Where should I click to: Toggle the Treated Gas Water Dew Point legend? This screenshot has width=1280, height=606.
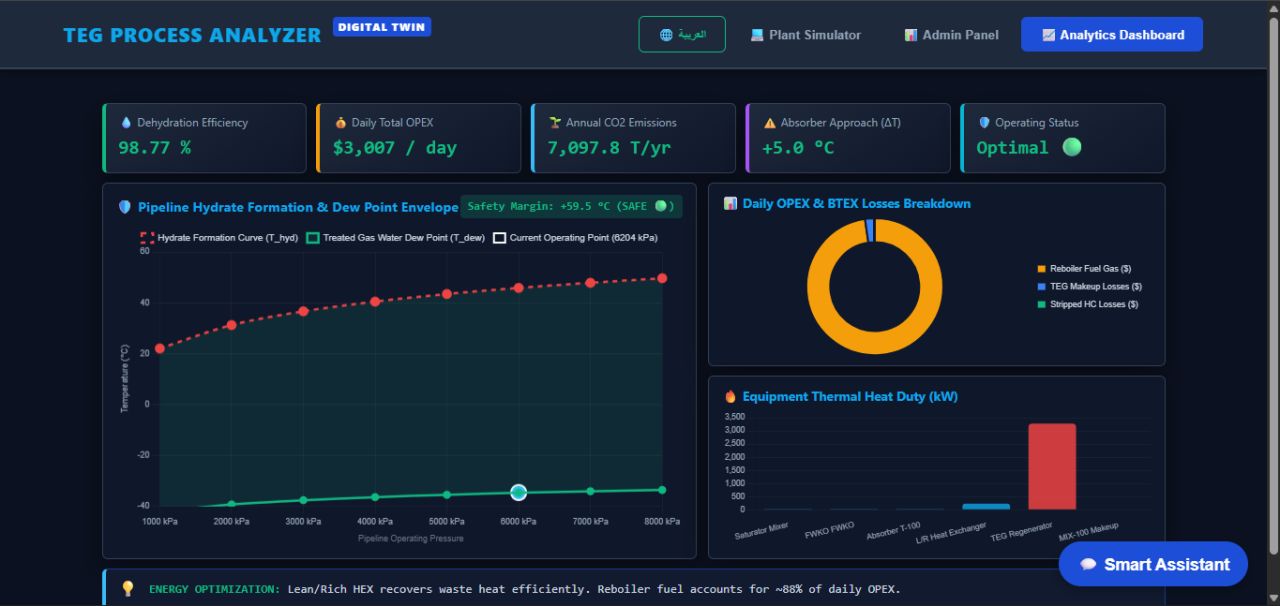pyautogui.click(x=395, y=238)
